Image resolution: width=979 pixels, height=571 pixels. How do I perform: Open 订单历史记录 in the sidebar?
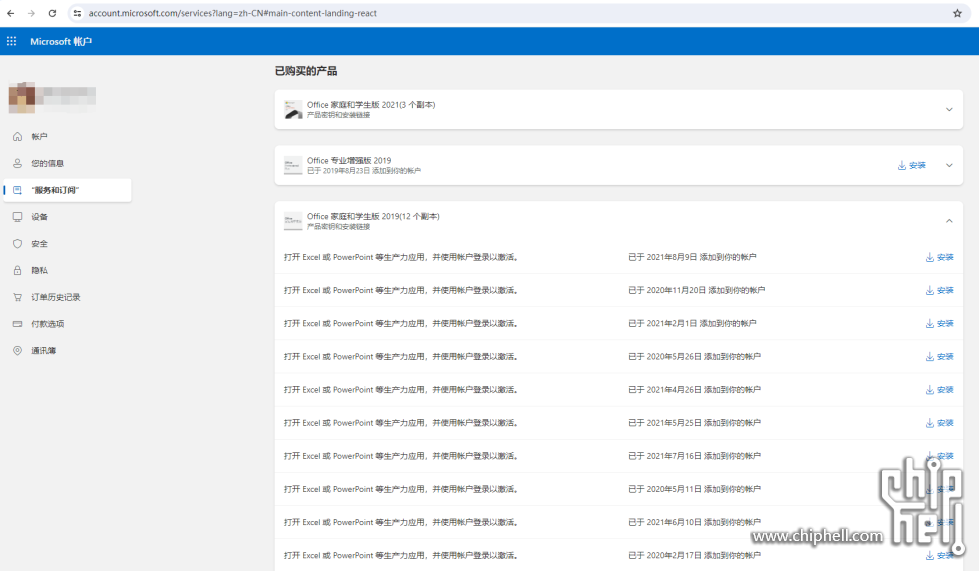56,298
